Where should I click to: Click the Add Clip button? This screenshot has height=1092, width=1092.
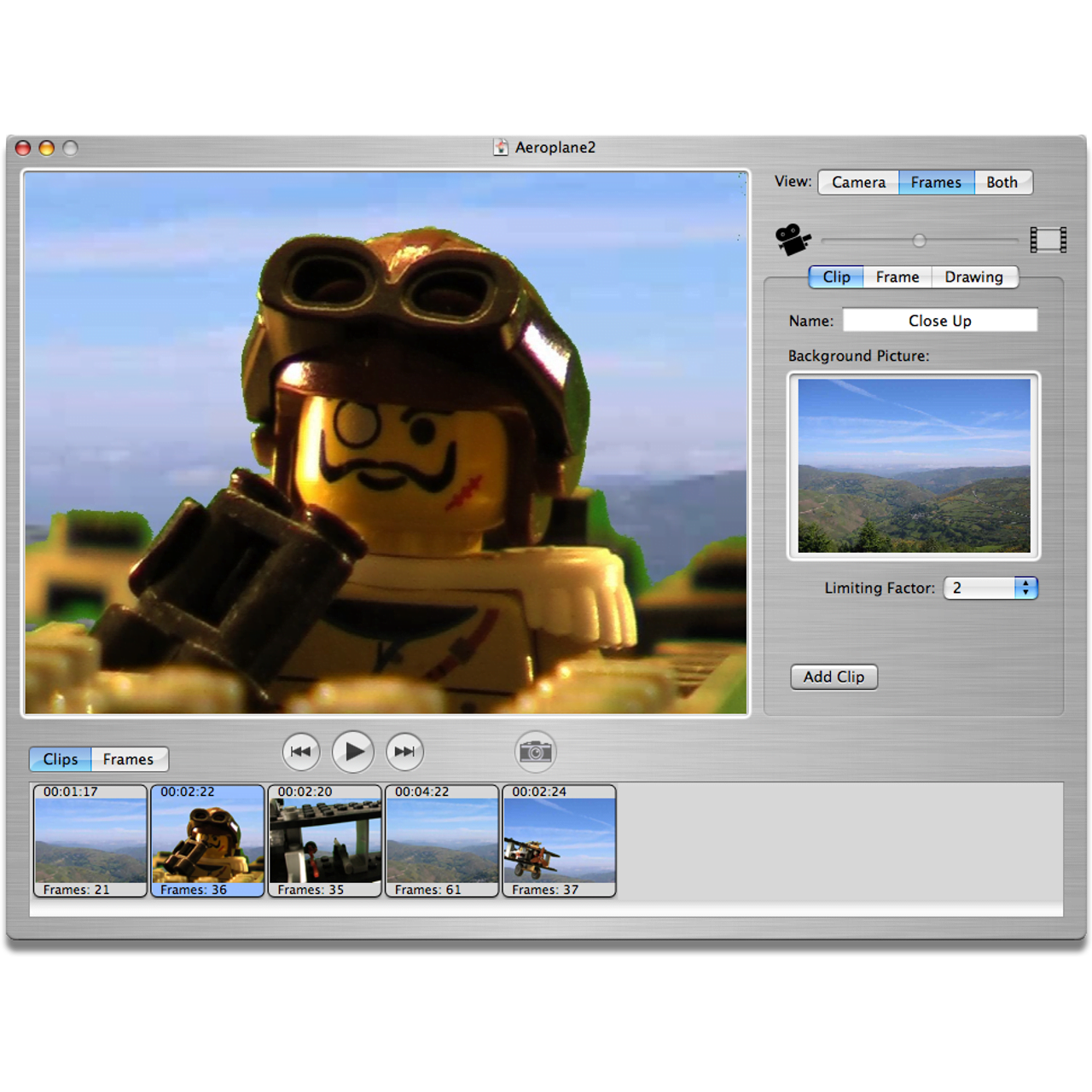pos(834,677)
